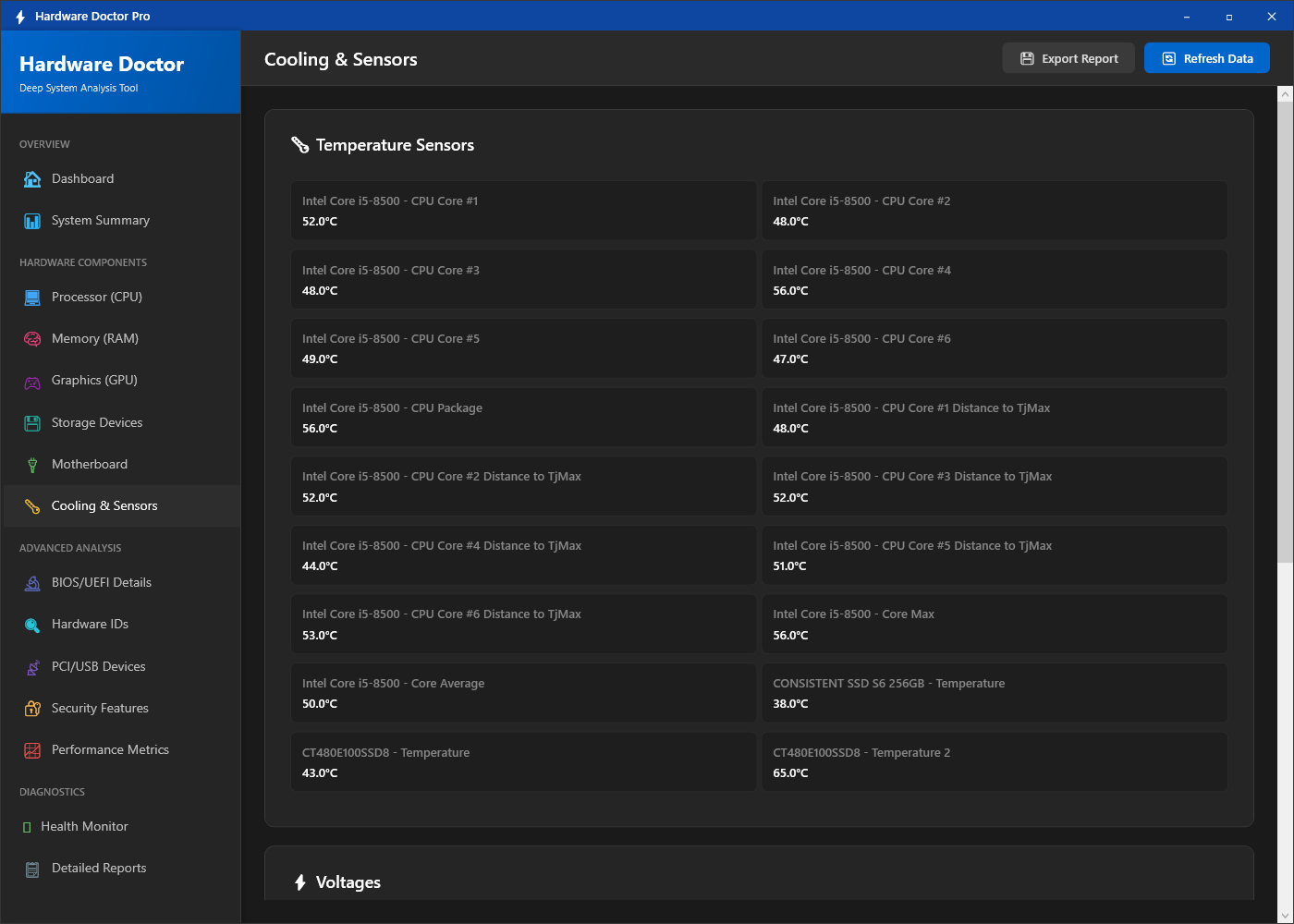Open Security Features page

121,709
